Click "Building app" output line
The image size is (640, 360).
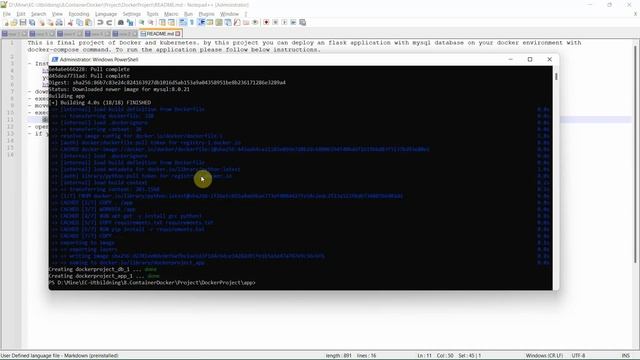(x=67, y=96)
